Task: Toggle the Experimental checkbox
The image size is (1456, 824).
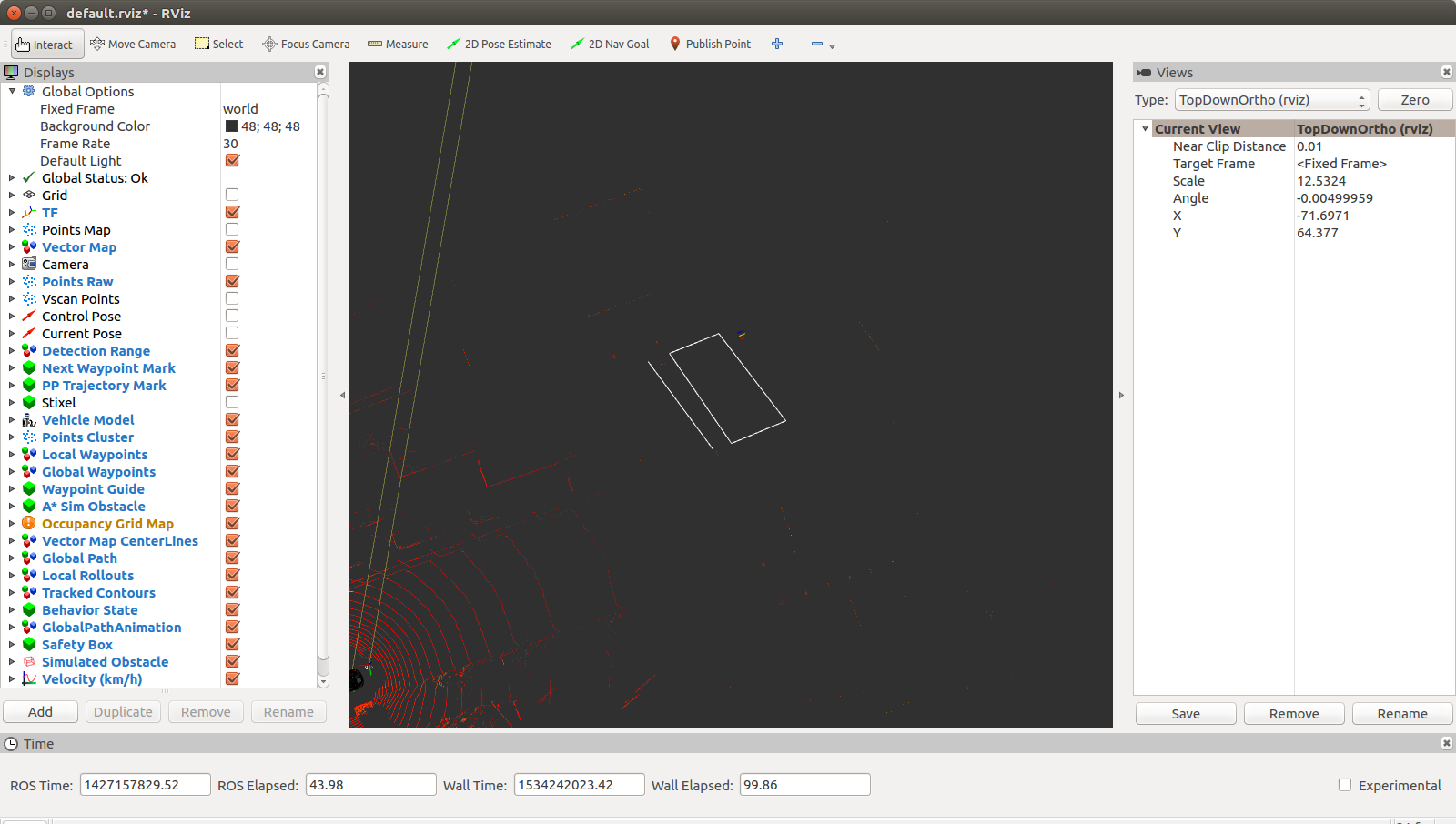Action: [x=1345, y=785]
